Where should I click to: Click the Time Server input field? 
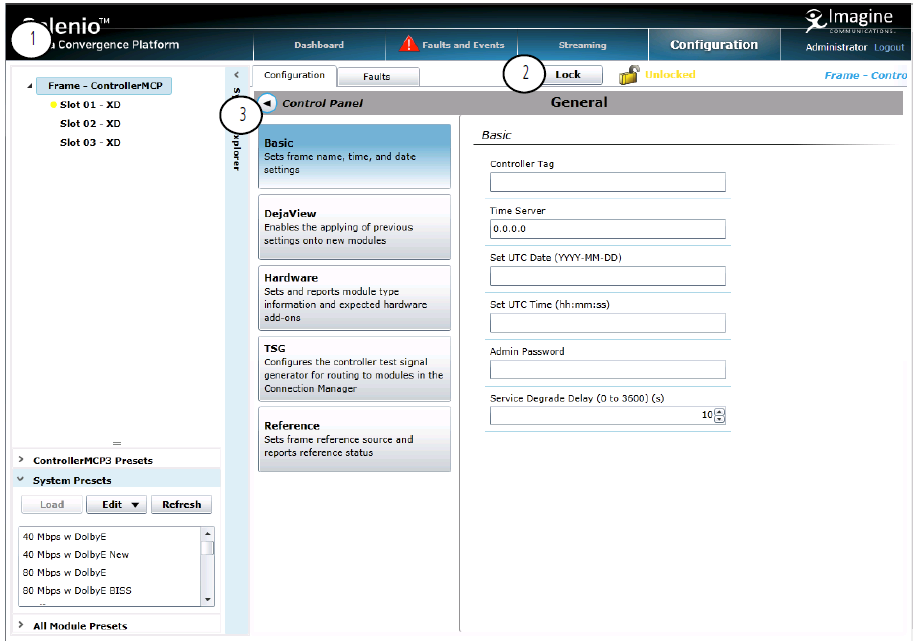coord(608,229)
